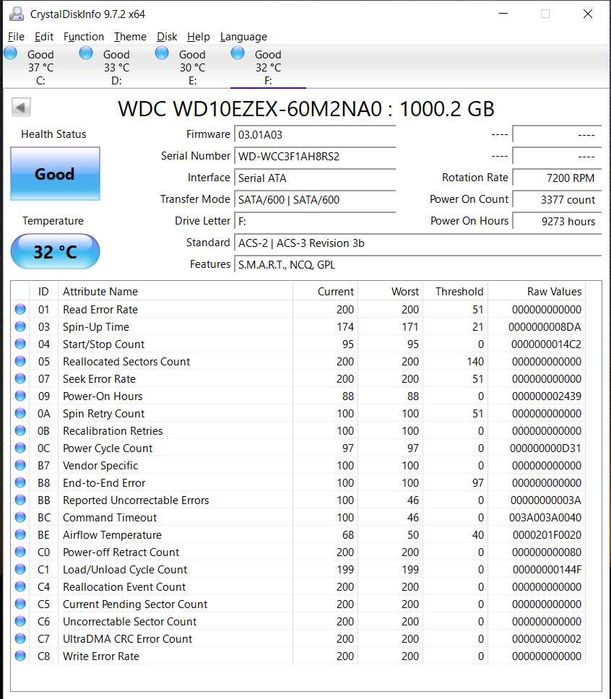Click the Features field S.M.A.R.T., NCQ, GPL

[418, 265]
